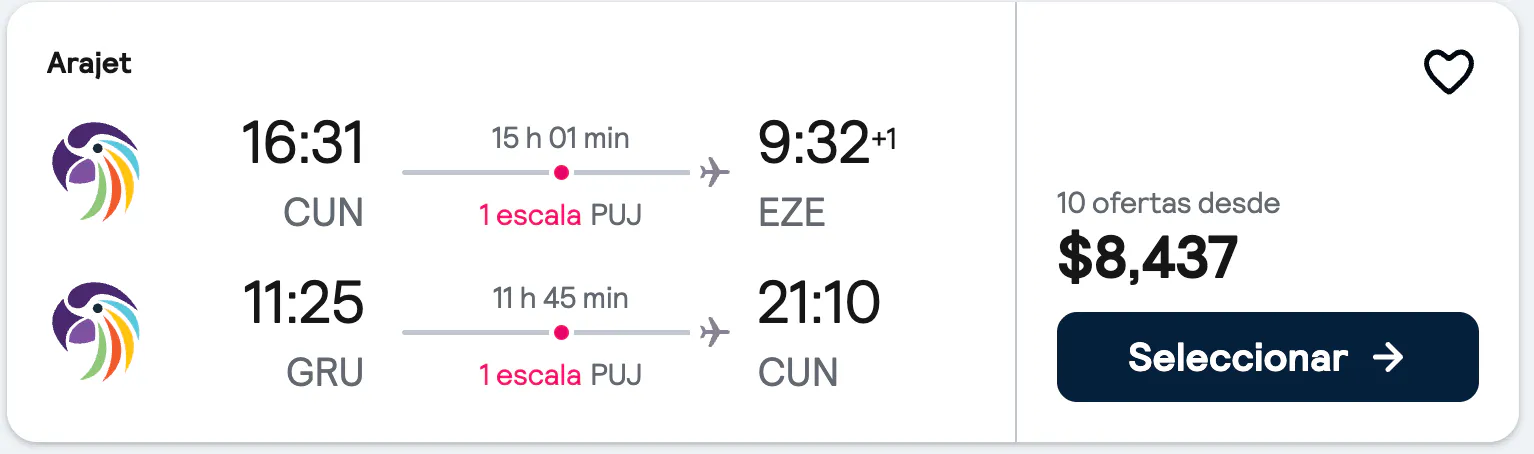This screenshot has height=454, width=1534.
Task: Click pink stopover dot on outbound flight
Action: (x=561, y=173)
